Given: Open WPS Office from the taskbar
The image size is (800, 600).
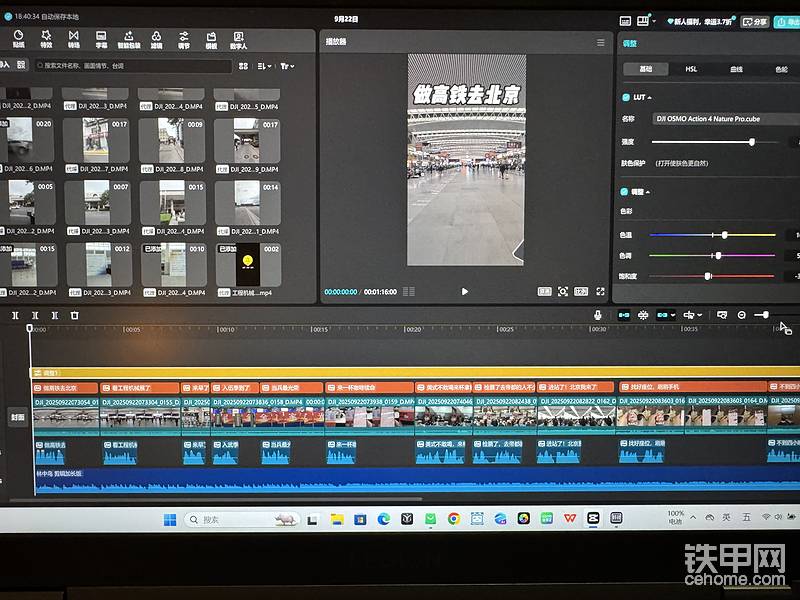Looking at the screenshot, I should [x=570, y=518].
